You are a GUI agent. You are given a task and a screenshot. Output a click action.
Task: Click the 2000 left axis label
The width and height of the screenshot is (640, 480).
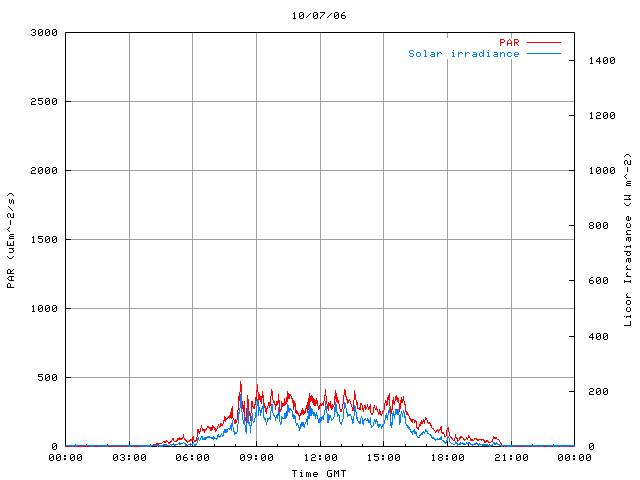(44, 171)
